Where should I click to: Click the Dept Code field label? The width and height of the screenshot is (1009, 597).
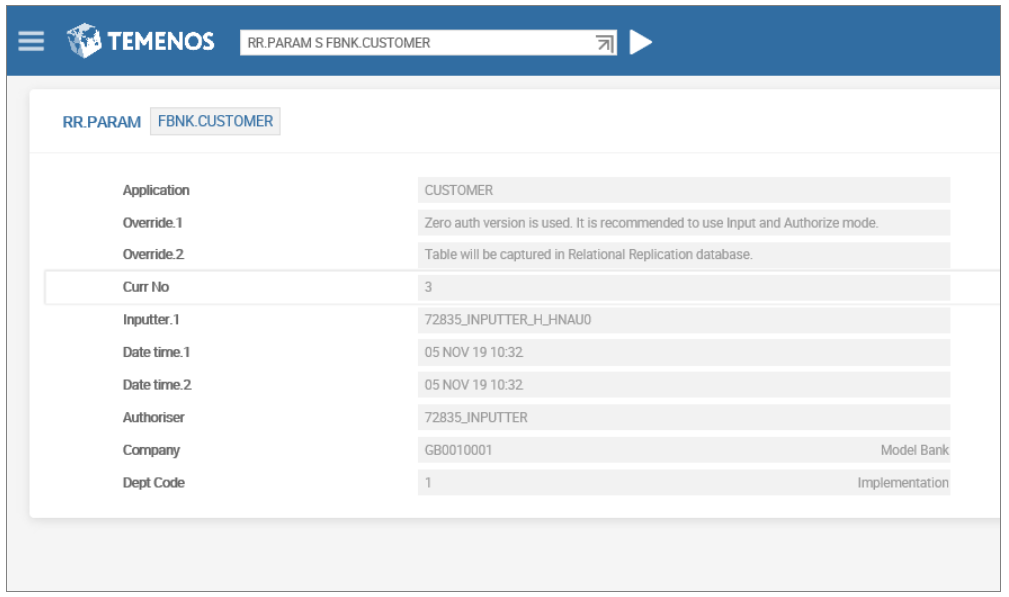[x=154, y=483]
